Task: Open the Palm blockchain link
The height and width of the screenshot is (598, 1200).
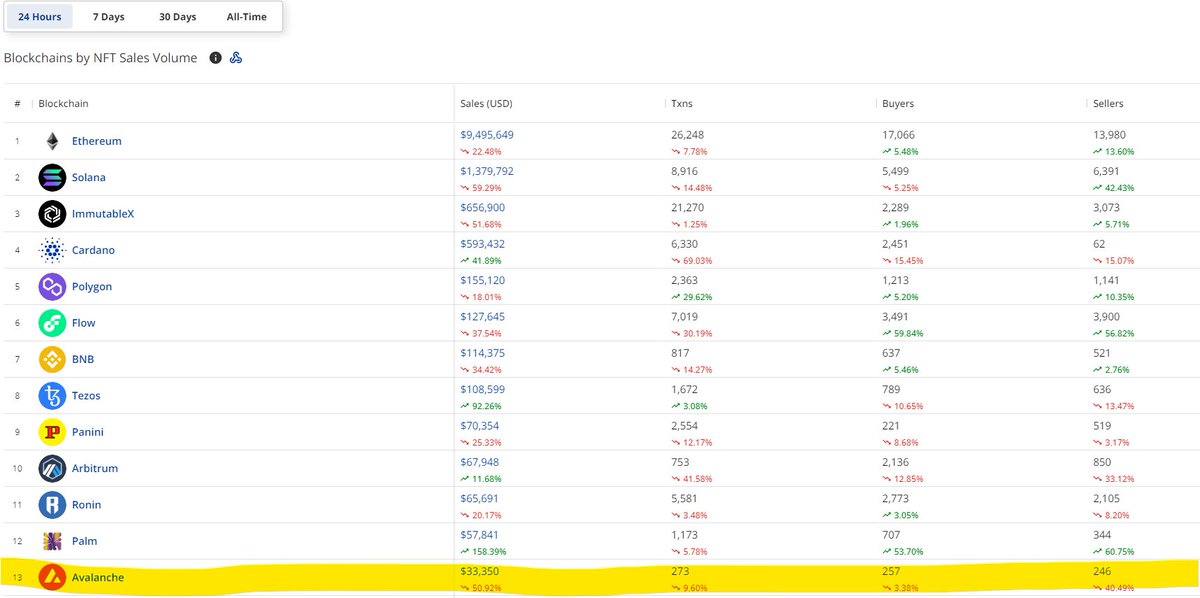Action: (x=85, y=541)
